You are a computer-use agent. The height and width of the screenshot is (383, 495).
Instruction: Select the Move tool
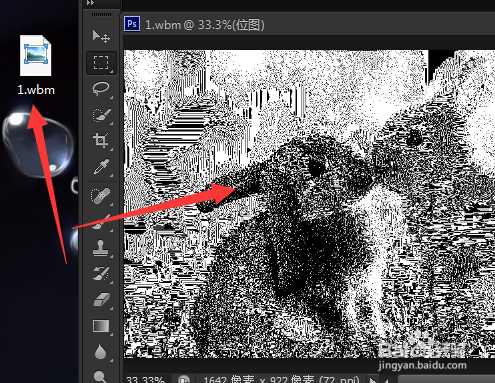pyautogui.click(x=101, y=36)
